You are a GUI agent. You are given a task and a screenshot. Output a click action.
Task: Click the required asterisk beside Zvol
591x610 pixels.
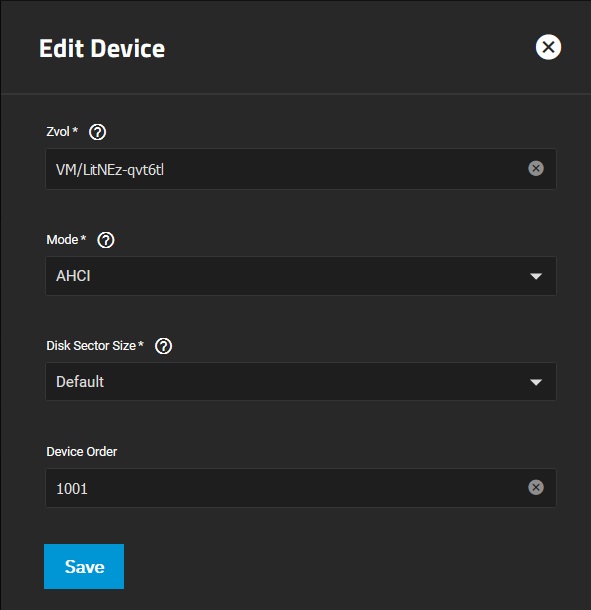pos(75,130)
